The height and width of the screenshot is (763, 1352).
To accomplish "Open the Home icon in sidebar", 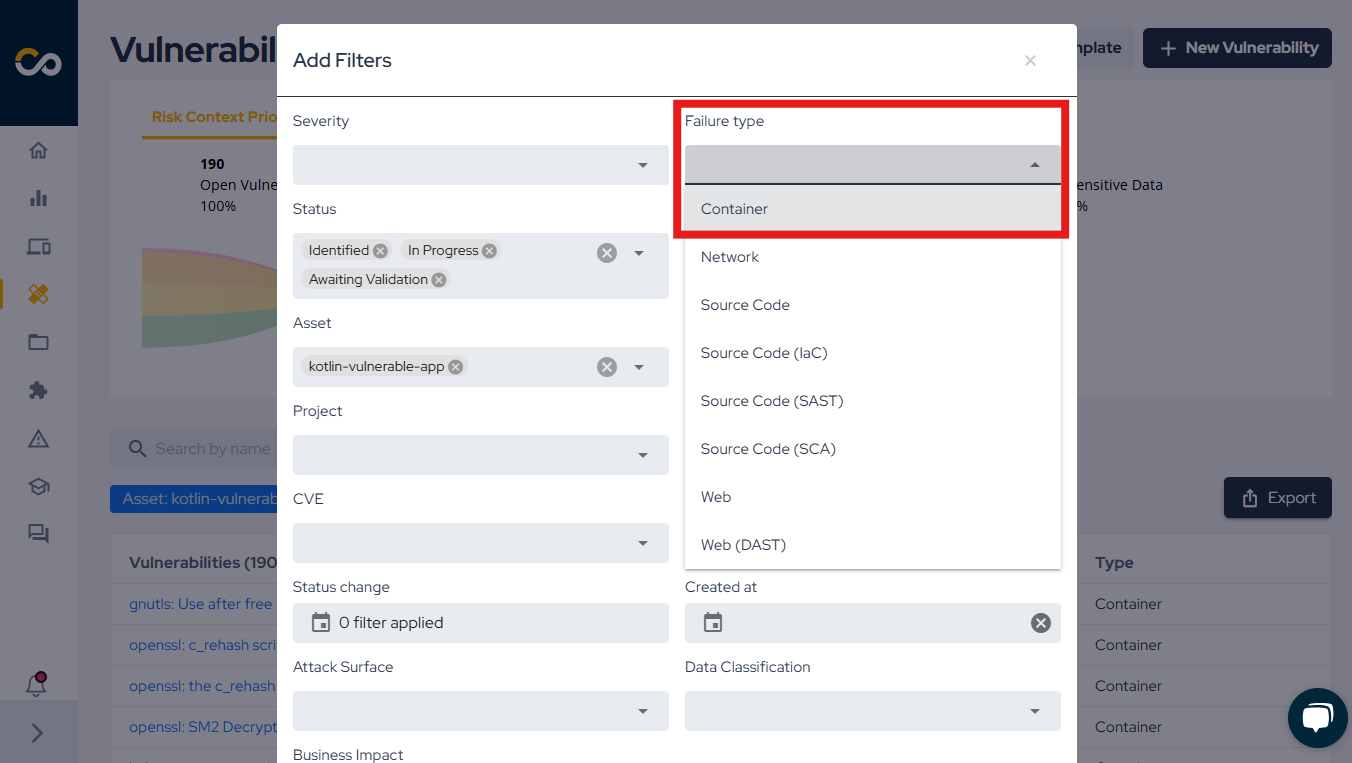I will tap(38, 151).
